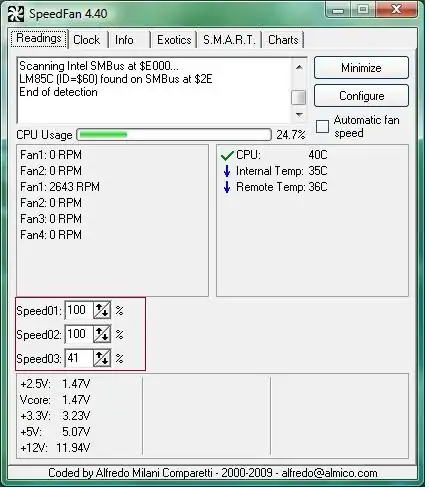Click into the Speed02 value field
The image size is (429, 490).
click(79, 334)
